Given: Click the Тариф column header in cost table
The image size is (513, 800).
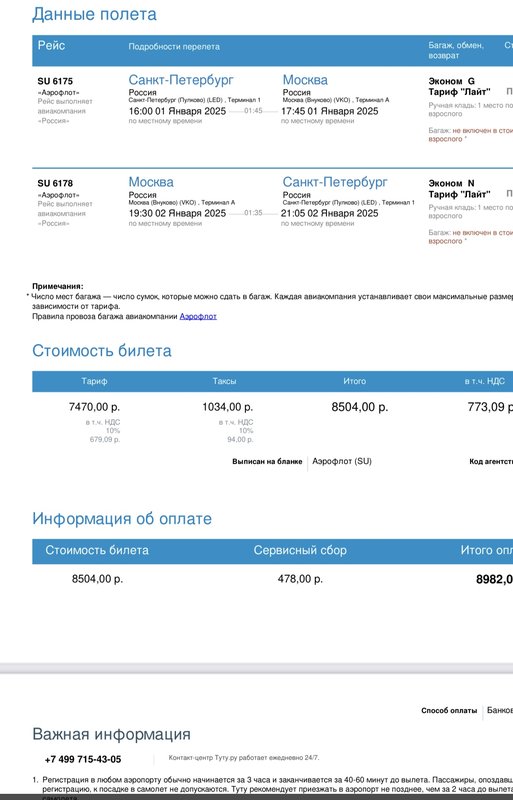Looking at the screenshot, I should click(94, 381).
